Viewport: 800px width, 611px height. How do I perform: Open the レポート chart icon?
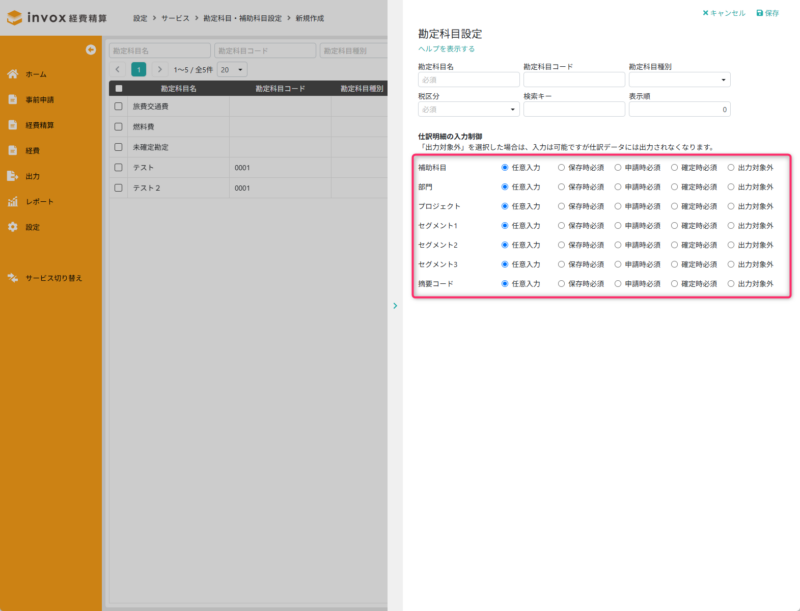(x=12, y=202)
